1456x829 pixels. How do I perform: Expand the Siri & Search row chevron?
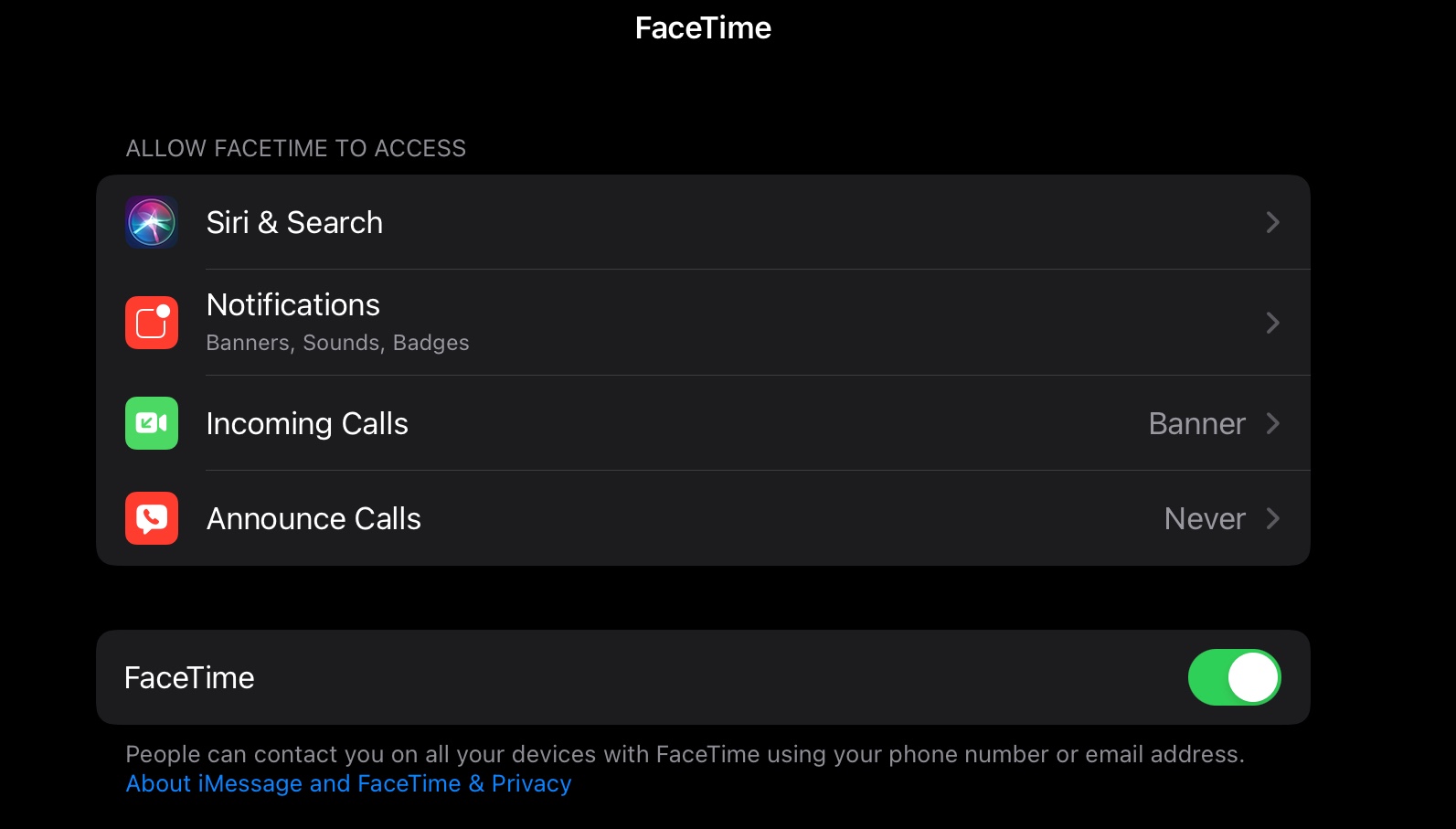click(x=1272, y=222)
